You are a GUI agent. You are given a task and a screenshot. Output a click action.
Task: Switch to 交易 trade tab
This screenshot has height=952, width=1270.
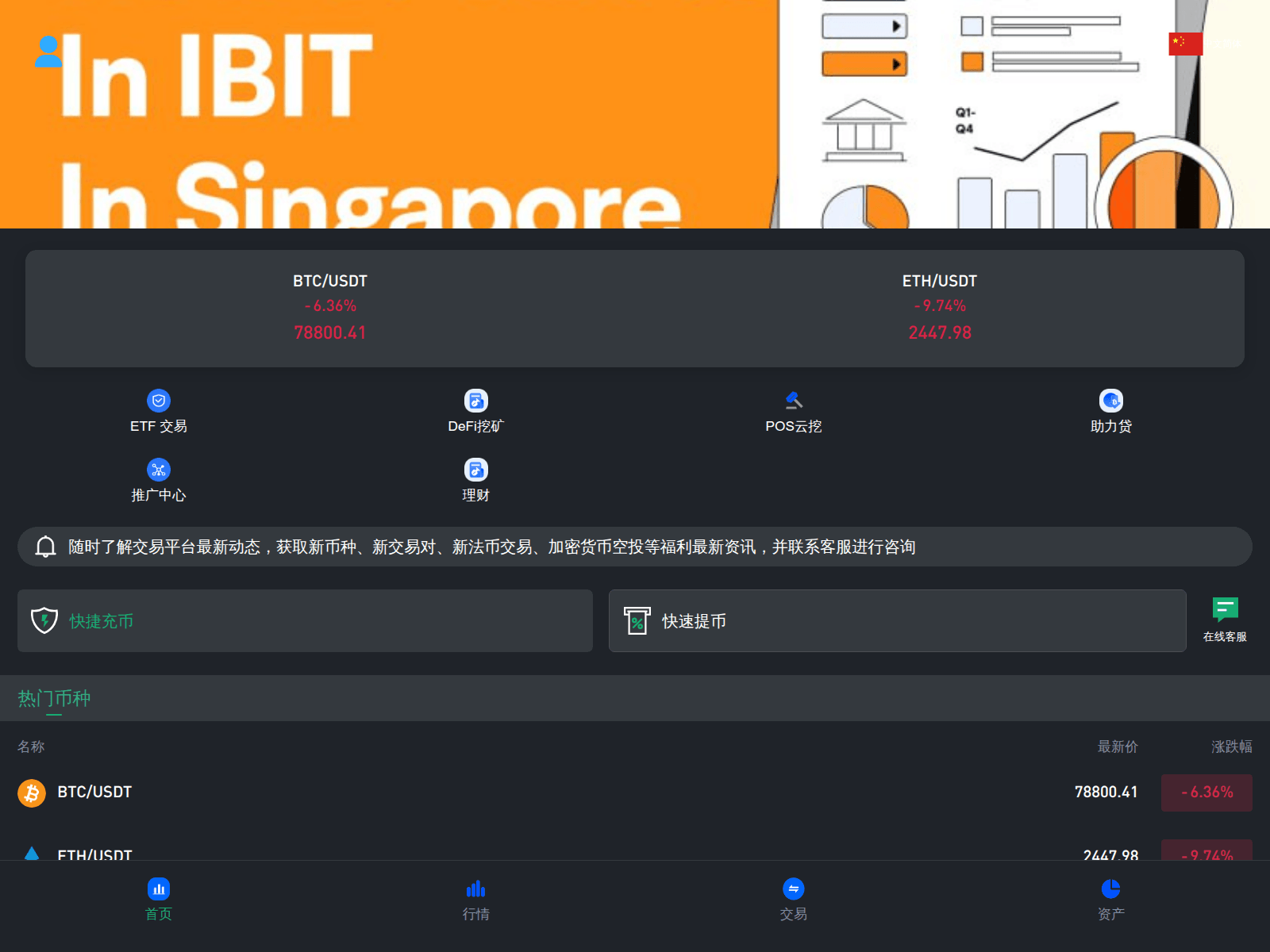click(x=794, y=900)
